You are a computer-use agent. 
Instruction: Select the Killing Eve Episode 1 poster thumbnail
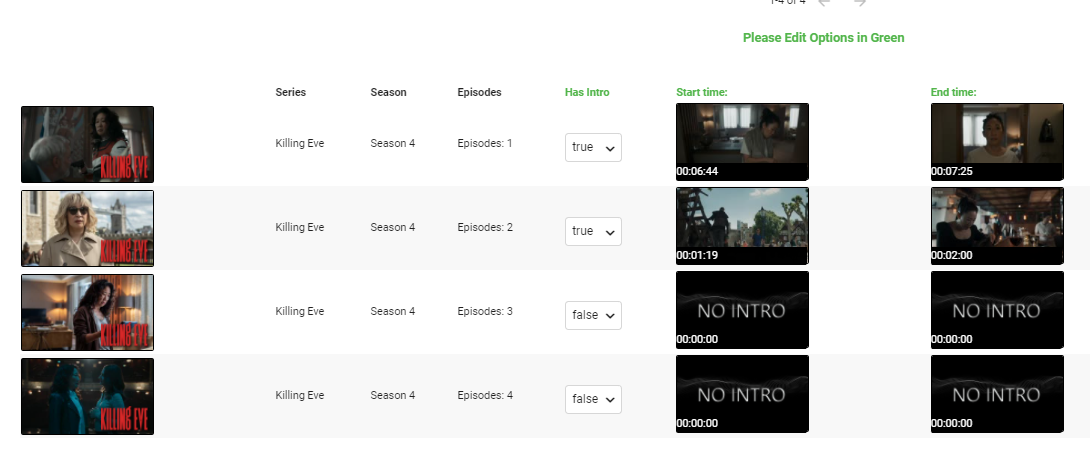88,144
